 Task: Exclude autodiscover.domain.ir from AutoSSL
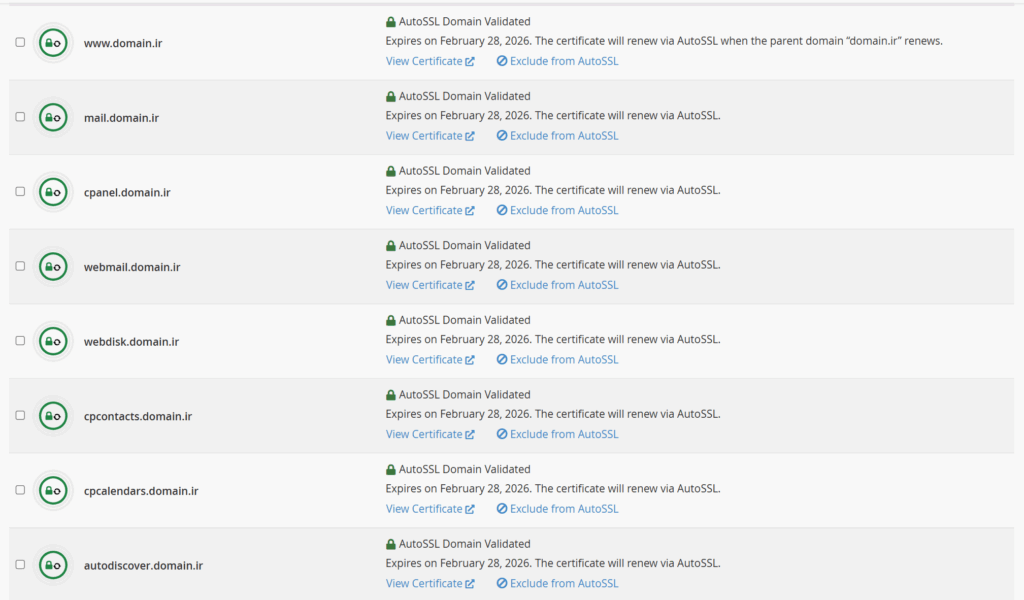coord(558,584)
